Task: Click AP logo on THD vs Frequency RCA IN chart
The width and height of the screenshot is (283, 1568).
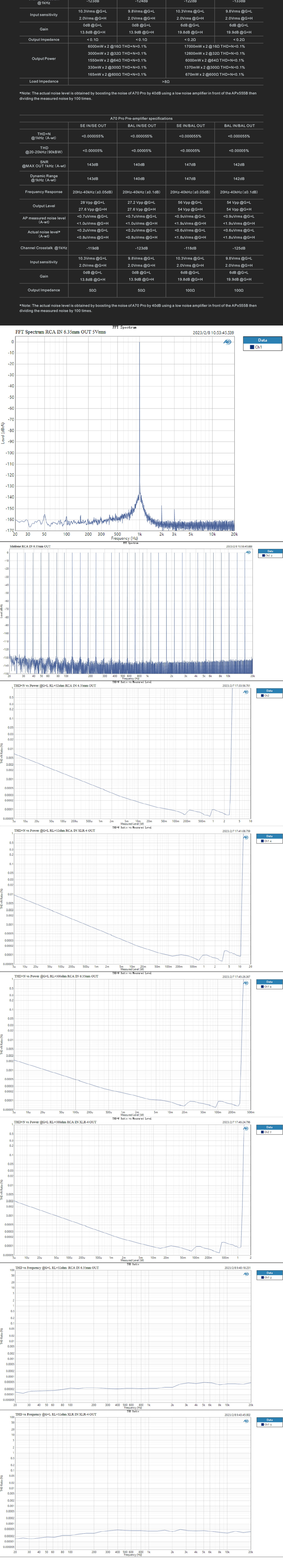Action: [x=246, y=1274]
